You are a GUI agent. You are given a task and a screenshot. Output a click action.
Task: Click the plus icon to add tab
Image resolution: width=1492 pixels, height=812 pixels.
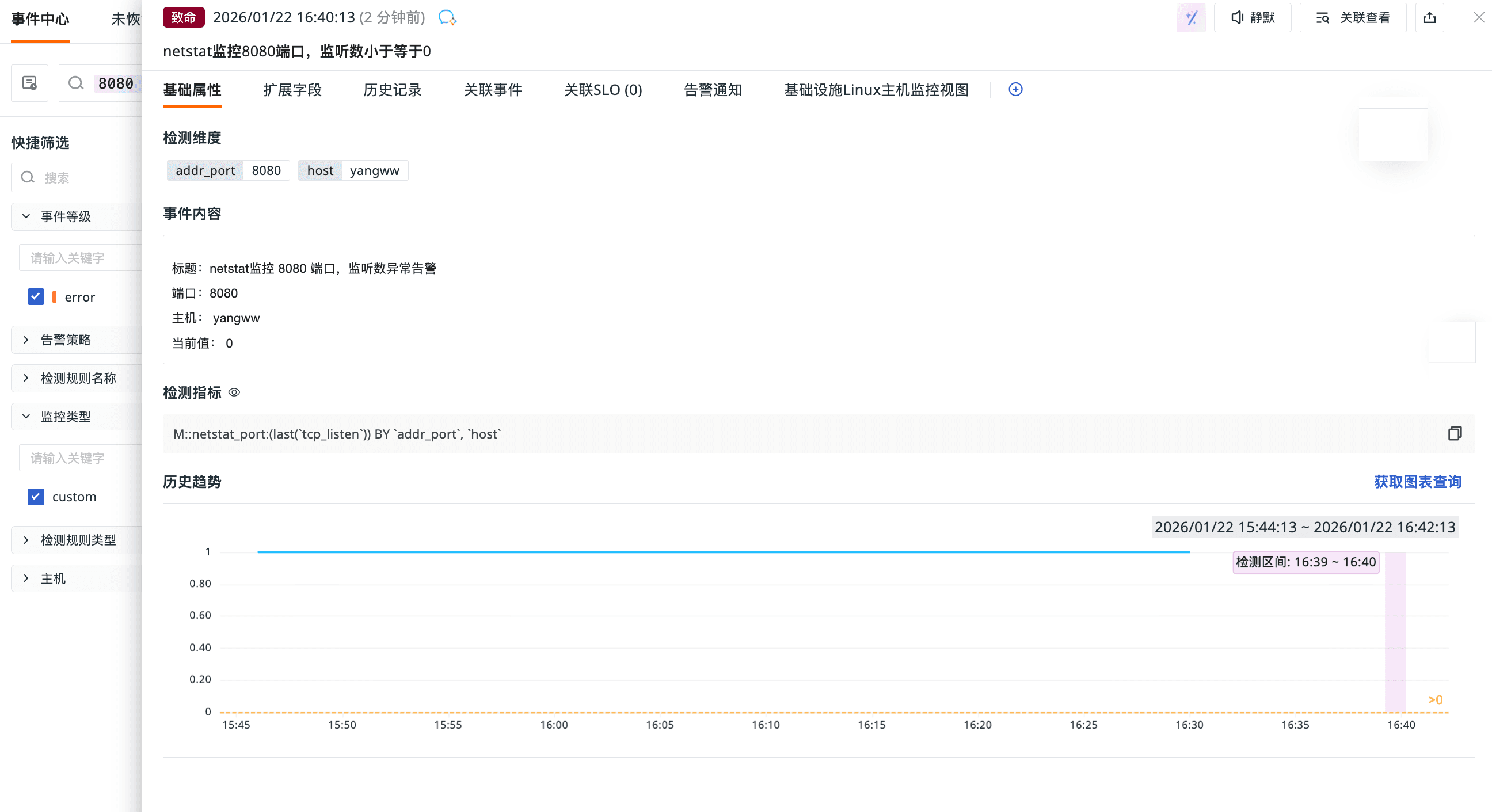1015,89
